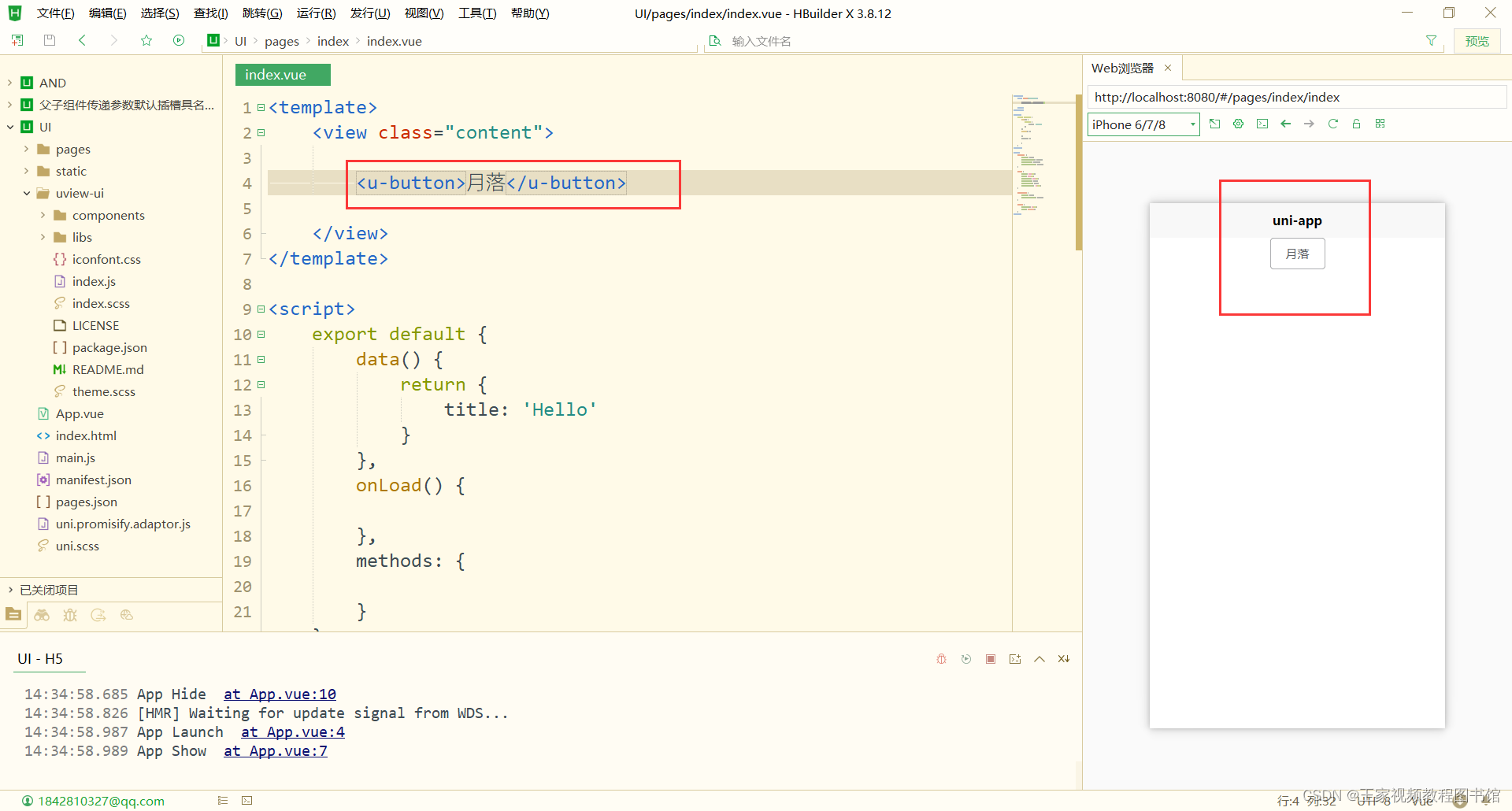Viewport: 1512px width, 811px height.
Task: Fold the template tag on line 1
Action: (x=261, y=108)
